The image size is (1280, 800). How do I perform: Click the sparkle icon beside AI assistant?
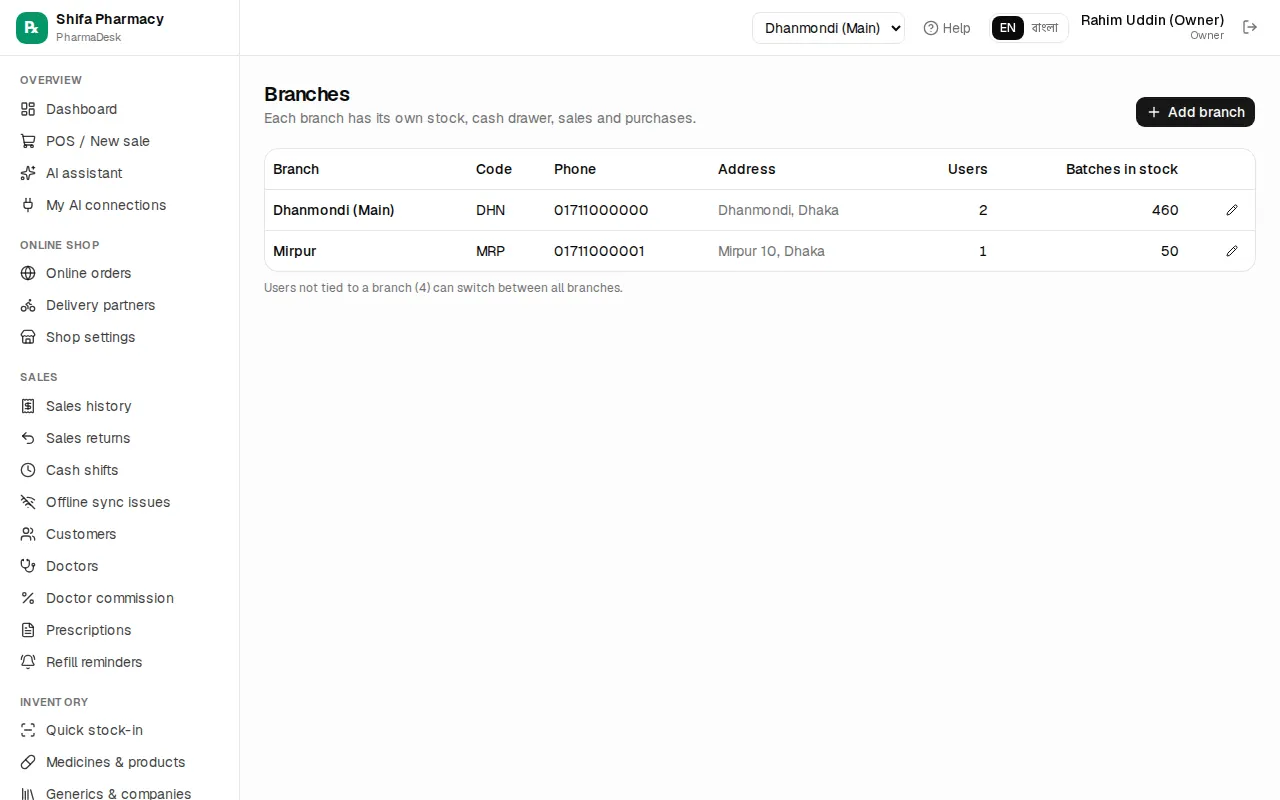(x=28, y=173)
